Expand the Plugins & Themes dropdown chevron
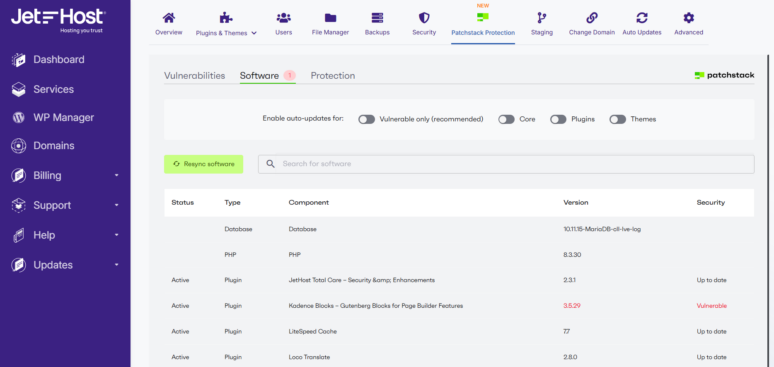The width and height of the screenshot is (774, 367). 254,33
